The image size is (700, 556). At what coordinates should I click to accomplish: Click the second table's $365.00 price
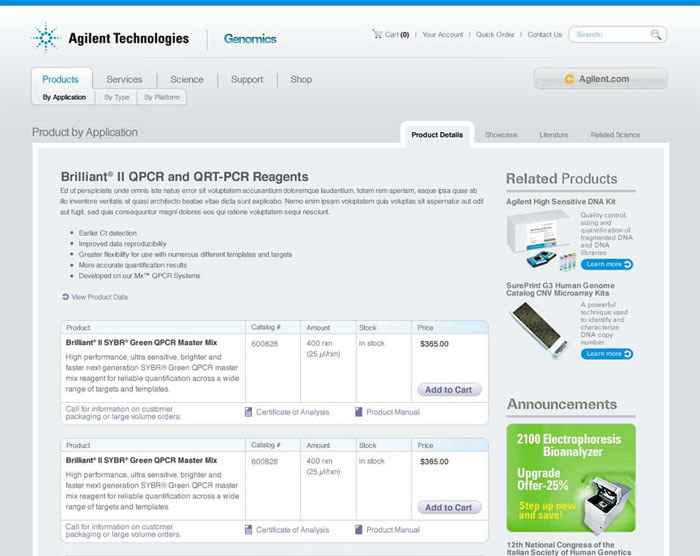tap(434, 461)
